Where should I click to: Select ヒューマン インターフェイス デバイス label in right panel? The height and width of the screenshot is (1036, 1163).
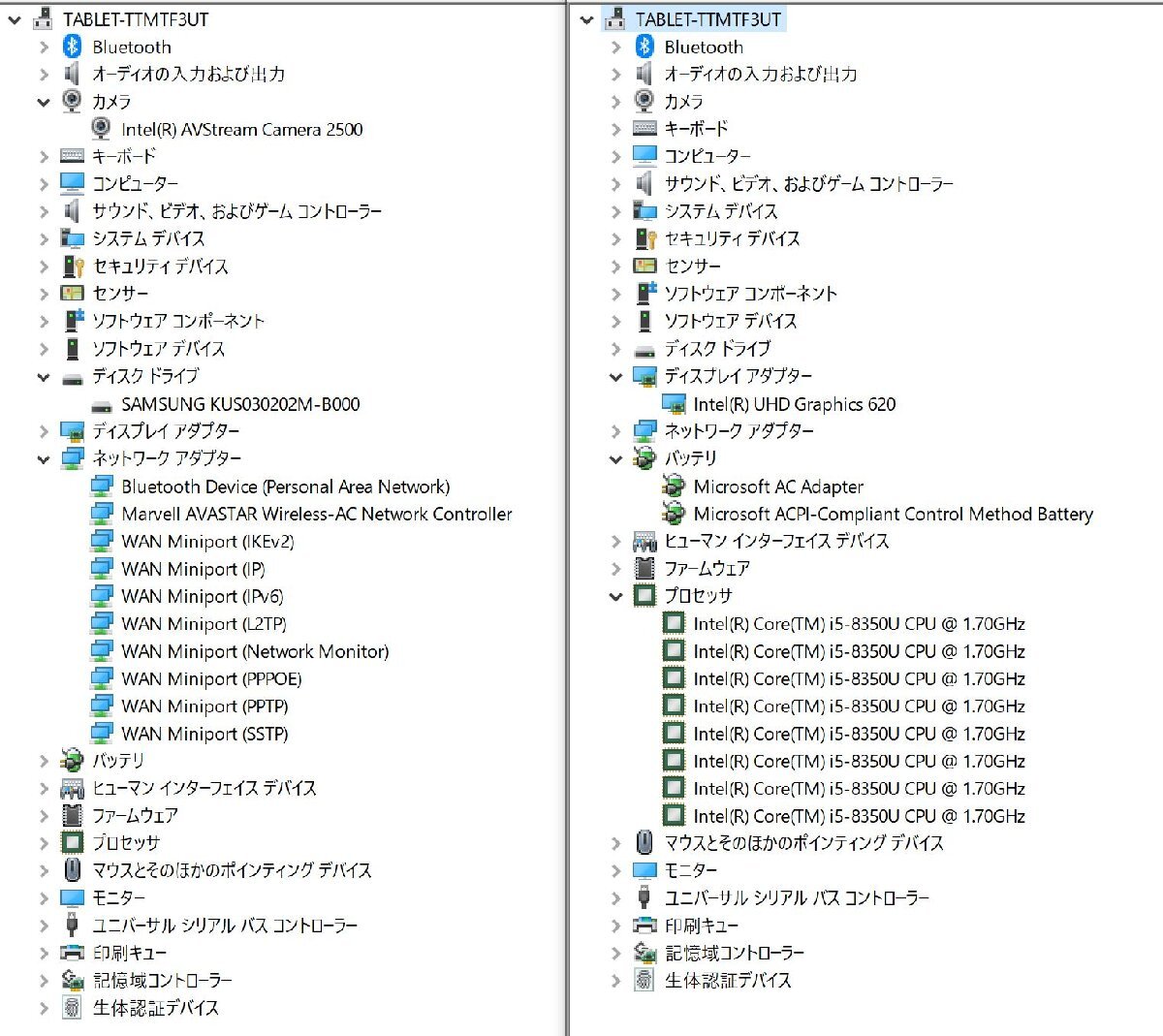point(776,541)
